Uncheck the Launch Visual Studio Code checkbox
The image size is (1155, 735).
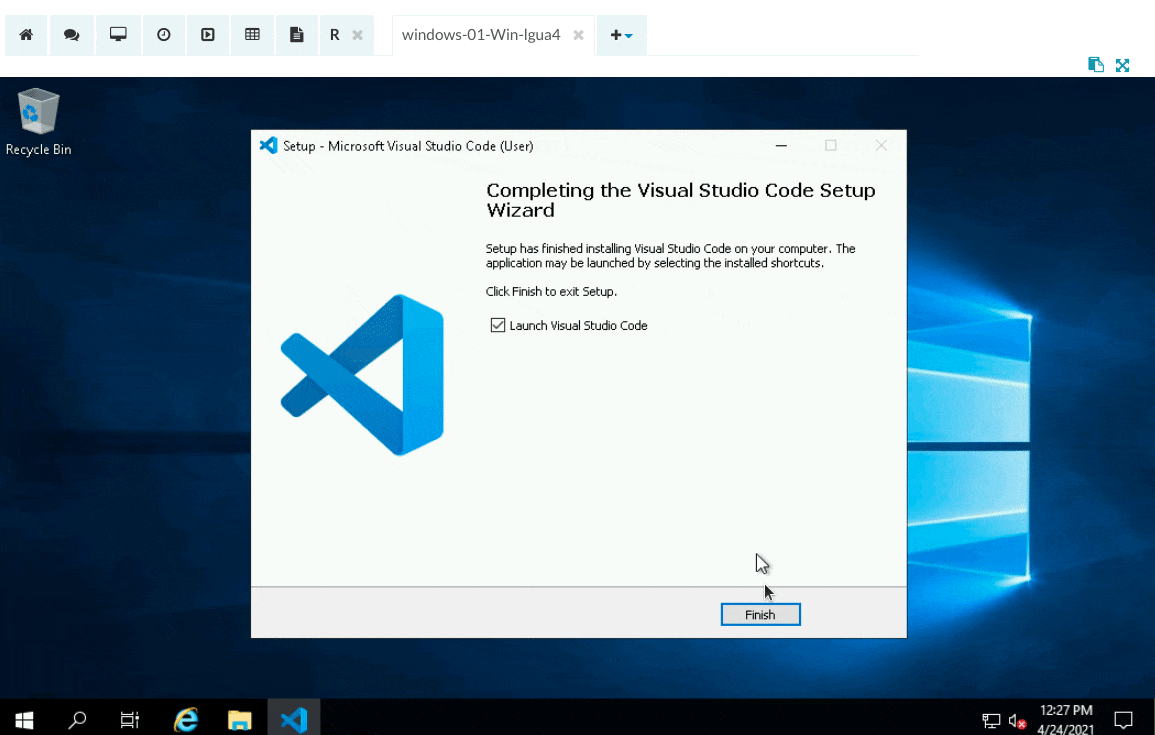pyautogui.click(x=498, y=325)
